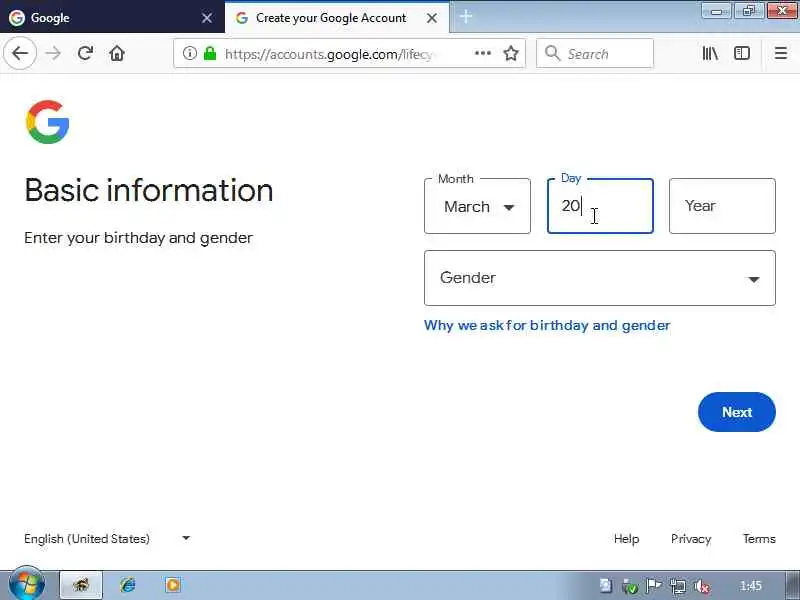Open the Help link in the footer

click(626, 539)
